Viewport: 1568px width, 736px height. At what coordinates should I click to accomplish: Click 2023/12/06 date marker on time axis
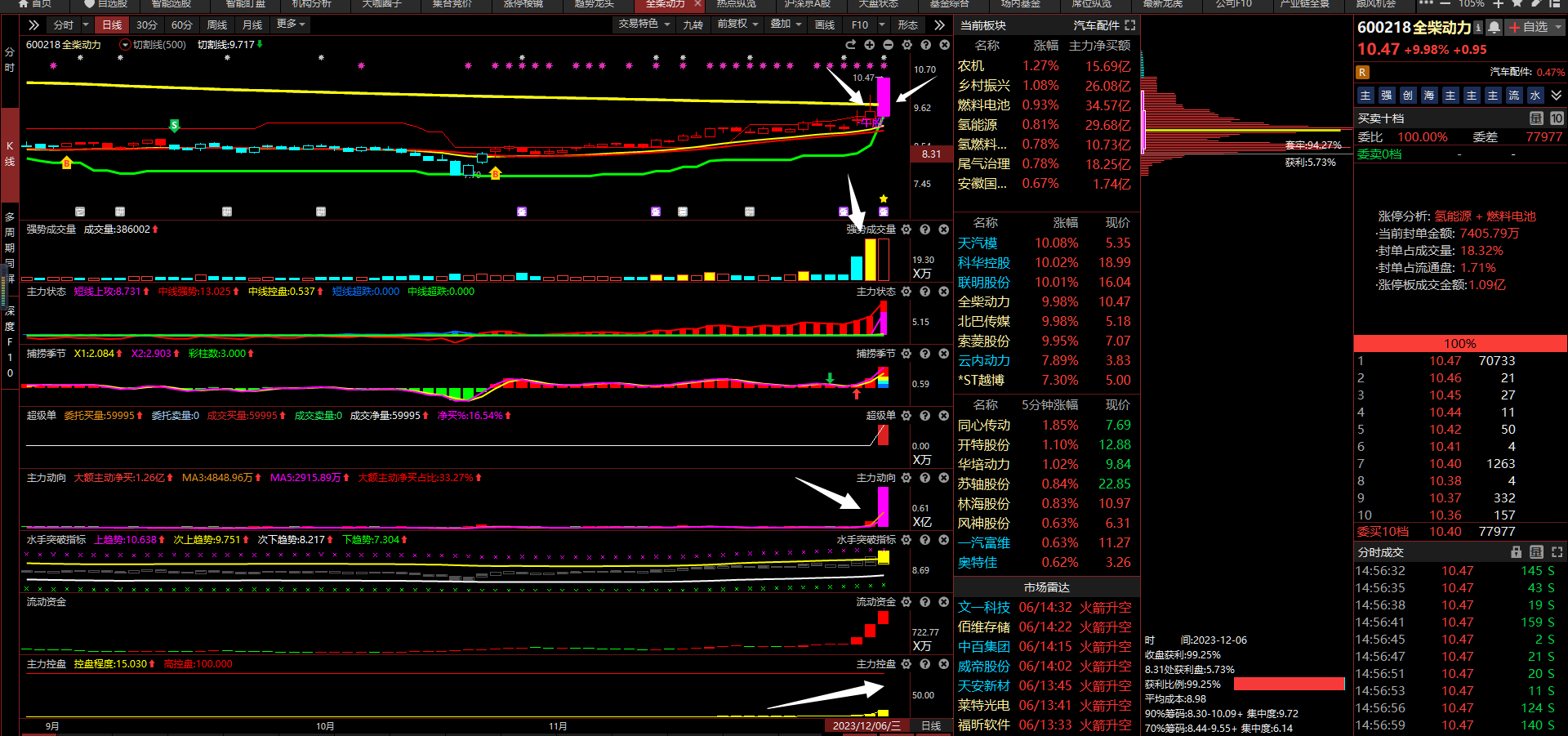pyautogui.click(x=867, y=725)
